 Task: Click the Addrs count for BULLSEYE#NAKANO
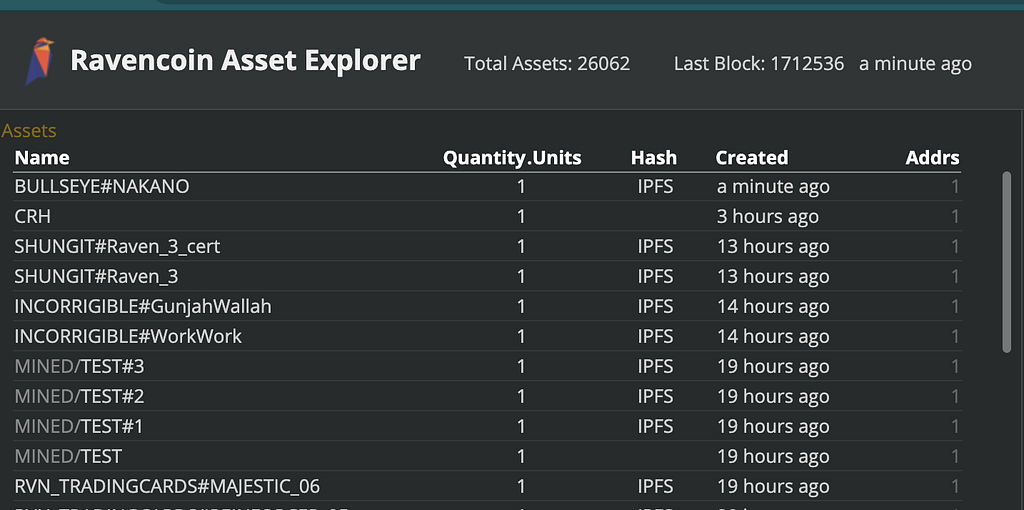click(955, 187)
